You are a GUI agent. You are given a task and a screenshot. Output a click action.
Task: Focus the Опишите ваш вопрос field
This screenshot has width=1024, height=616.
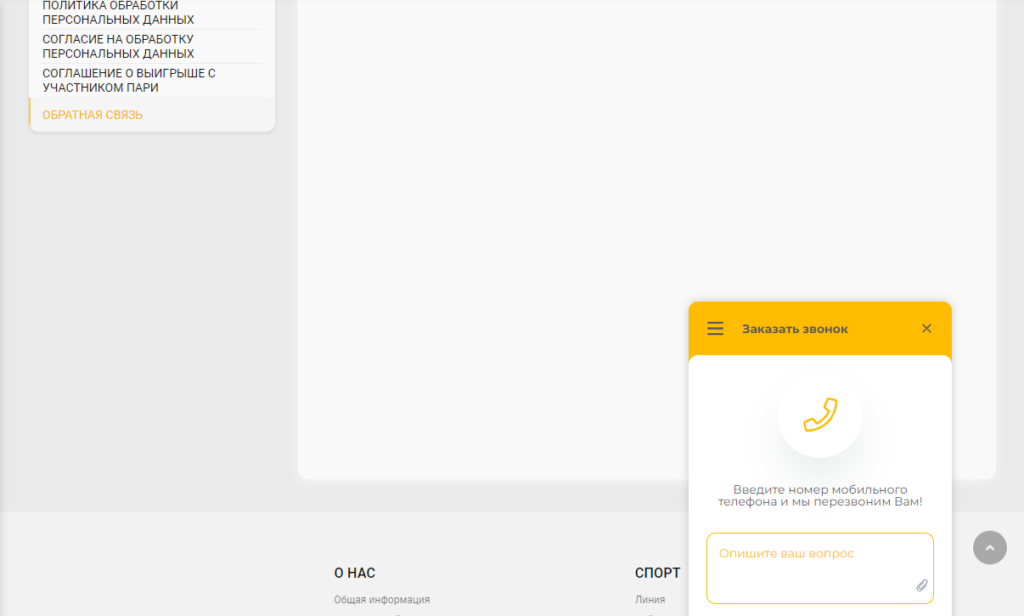pyautogui.click(x=820, y=568)
